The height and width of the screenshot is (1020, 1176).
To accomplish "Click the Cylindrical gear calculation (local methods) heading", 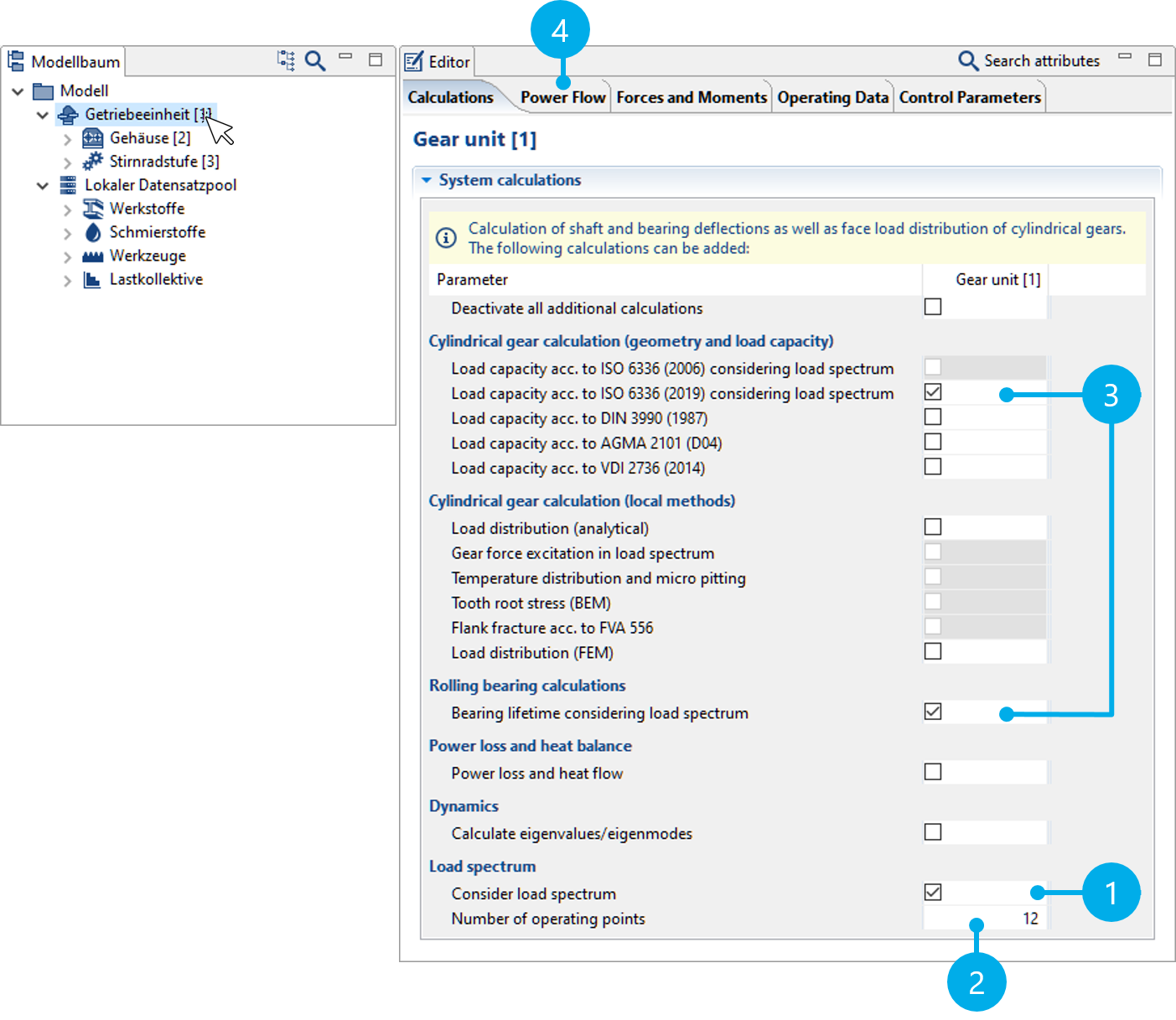I will (582, 500).
